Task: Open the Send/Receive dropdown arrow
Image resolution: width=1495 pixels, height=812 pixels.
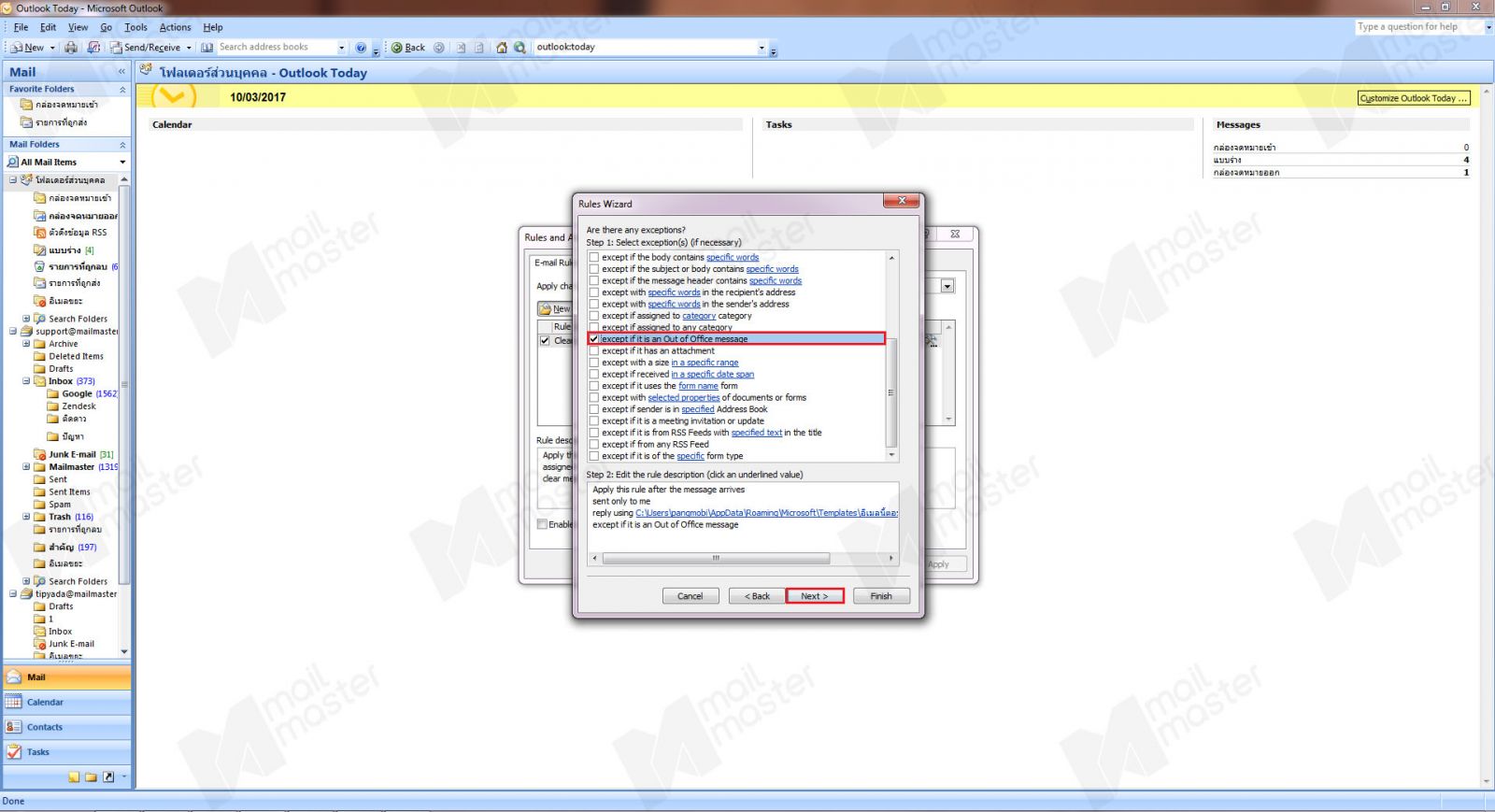Action: point(189,47)
